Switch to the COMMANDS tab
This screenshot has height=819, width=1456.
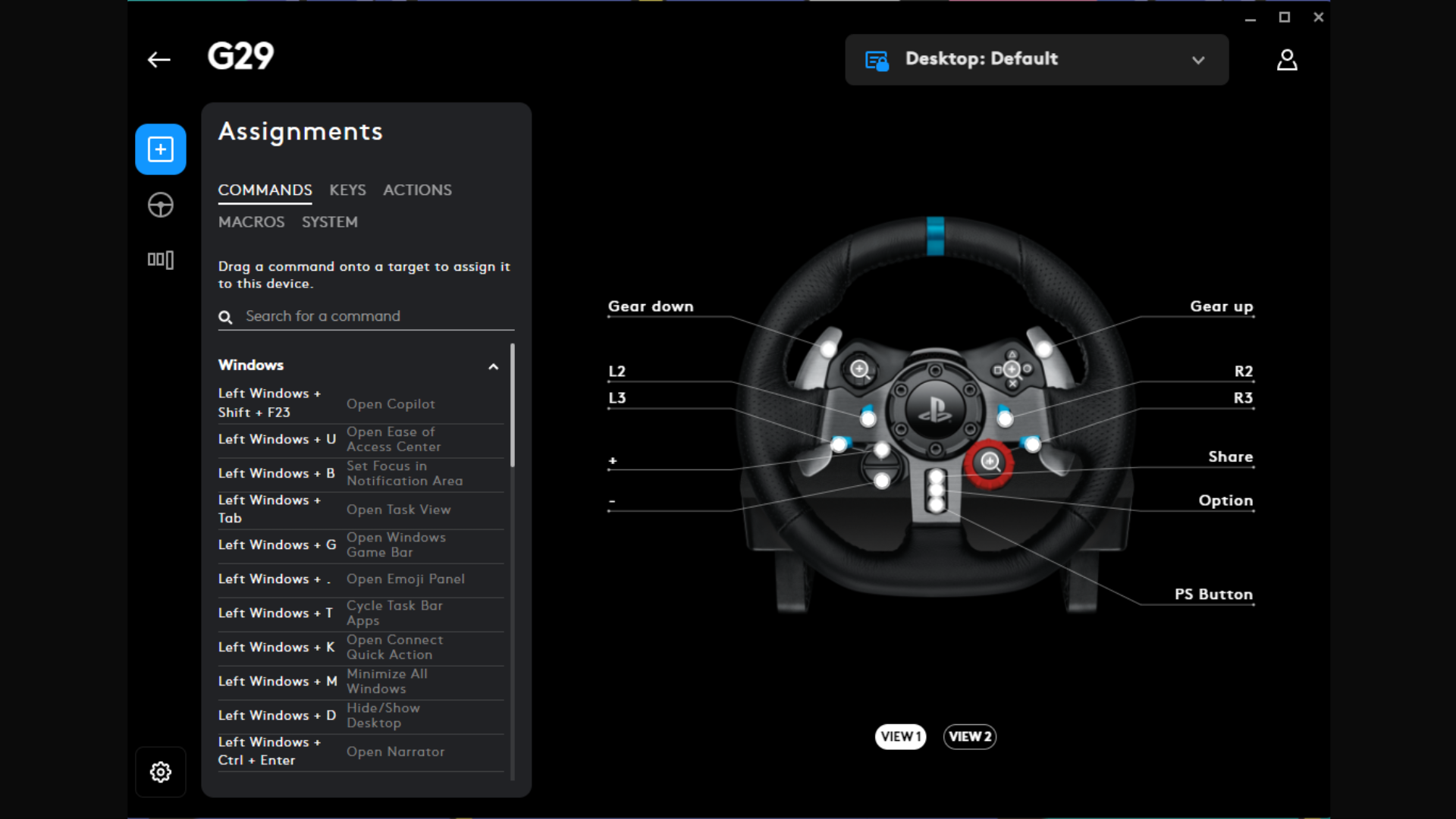coord(265,190)
